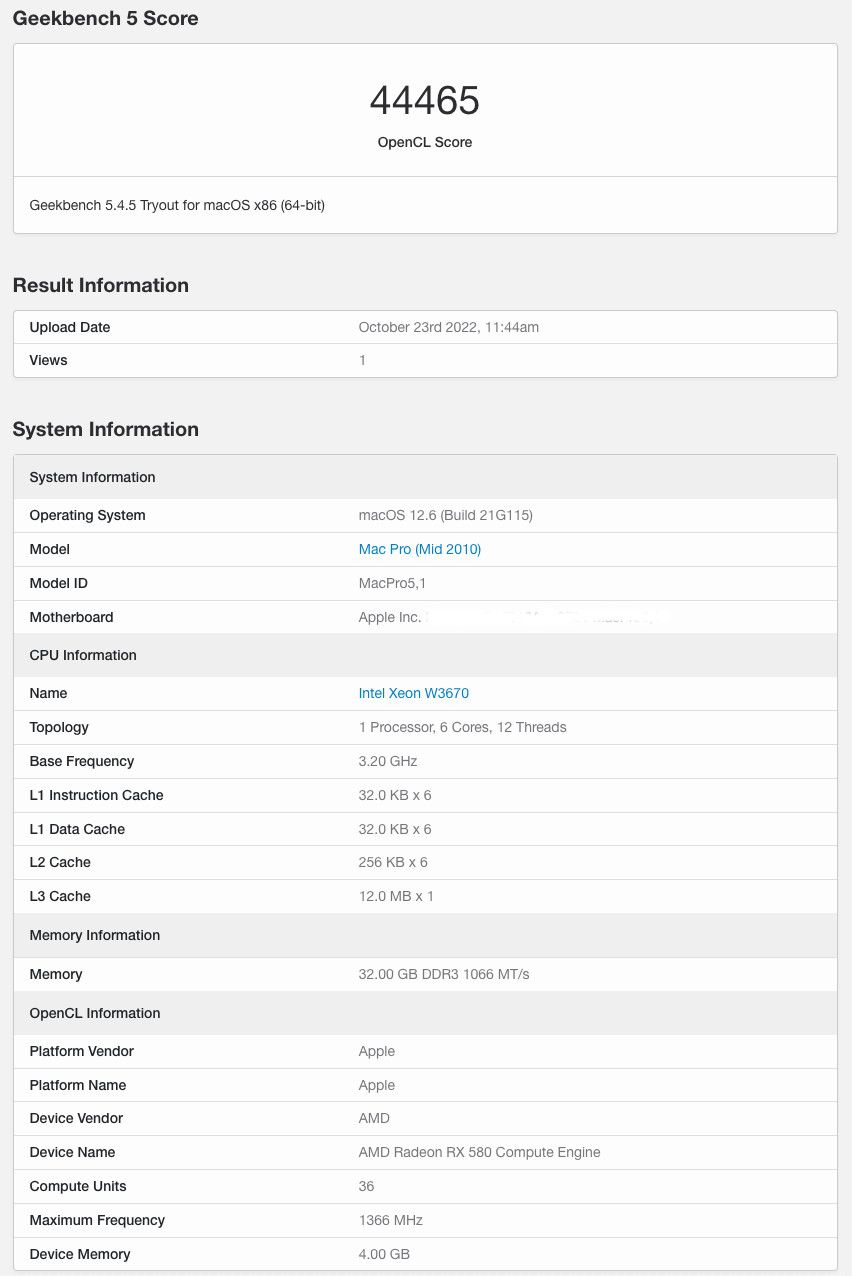The height and width of the screenshot is (1276, 852).
Task: Click the L1 Data Cache label
Action: (78, 829)
